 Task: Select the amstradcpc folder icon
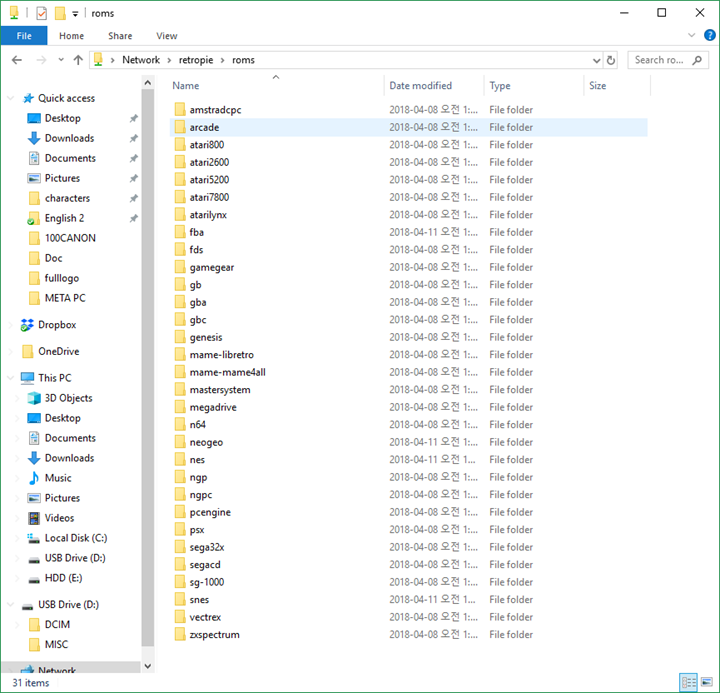coord(180,110)
